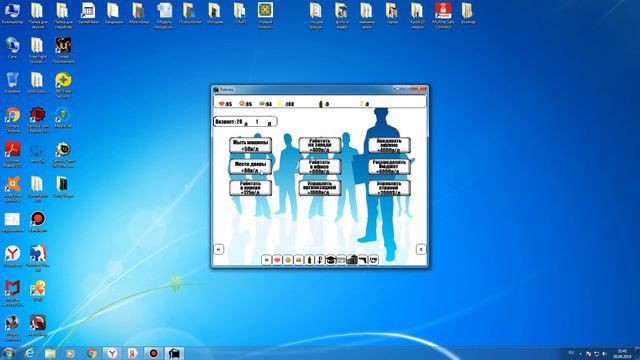
Task: Choose the 'Работать в офисе' job button
Action: coord(320,167)
